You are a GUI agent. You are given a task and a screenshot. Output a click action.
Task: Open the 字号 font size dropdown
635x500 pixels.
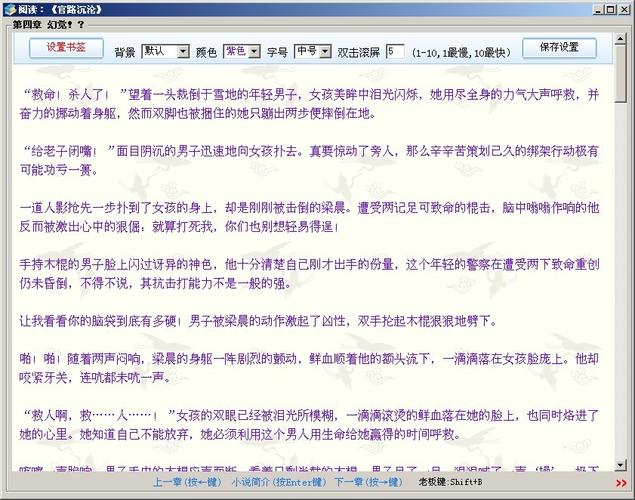tap(313, 51)
